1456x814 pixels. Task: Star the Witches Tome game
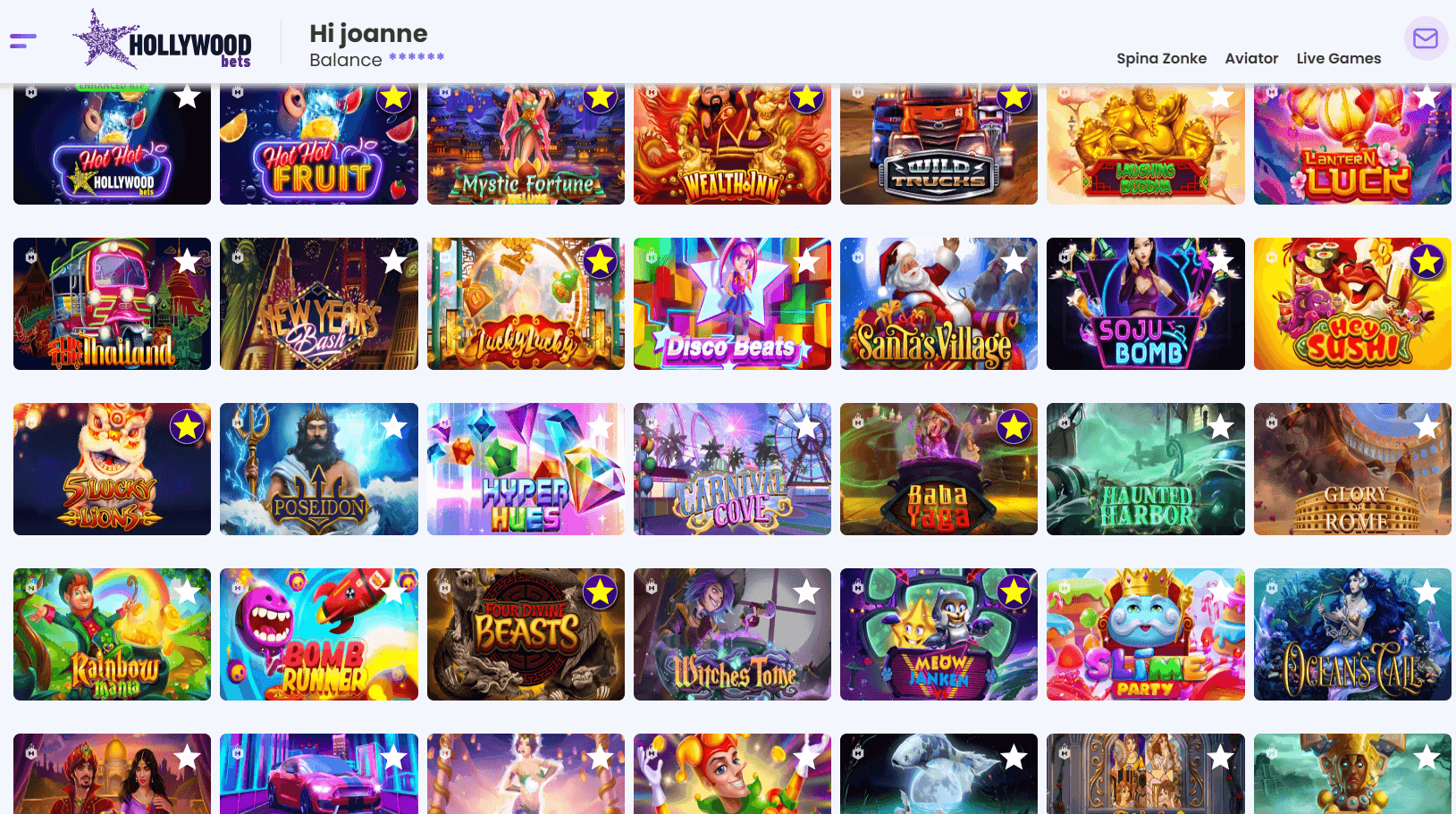[x=806, y=592]
